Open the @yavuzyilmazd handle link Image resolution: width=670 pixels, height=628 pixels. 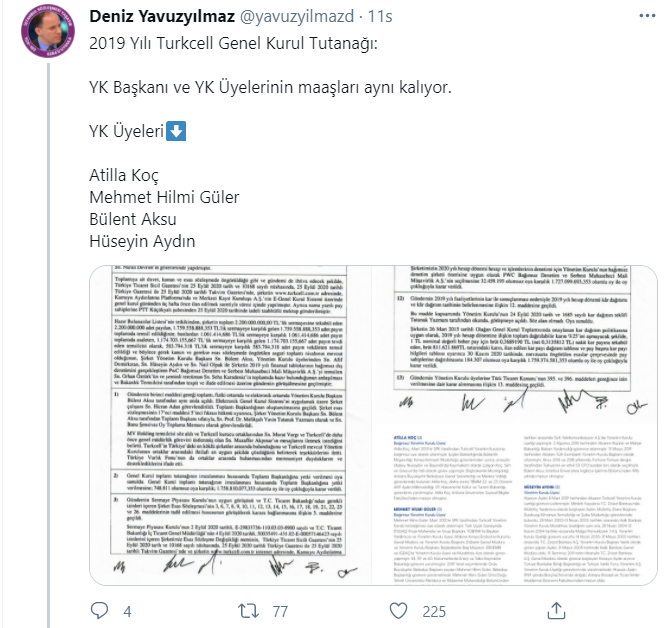pos(297,16)
